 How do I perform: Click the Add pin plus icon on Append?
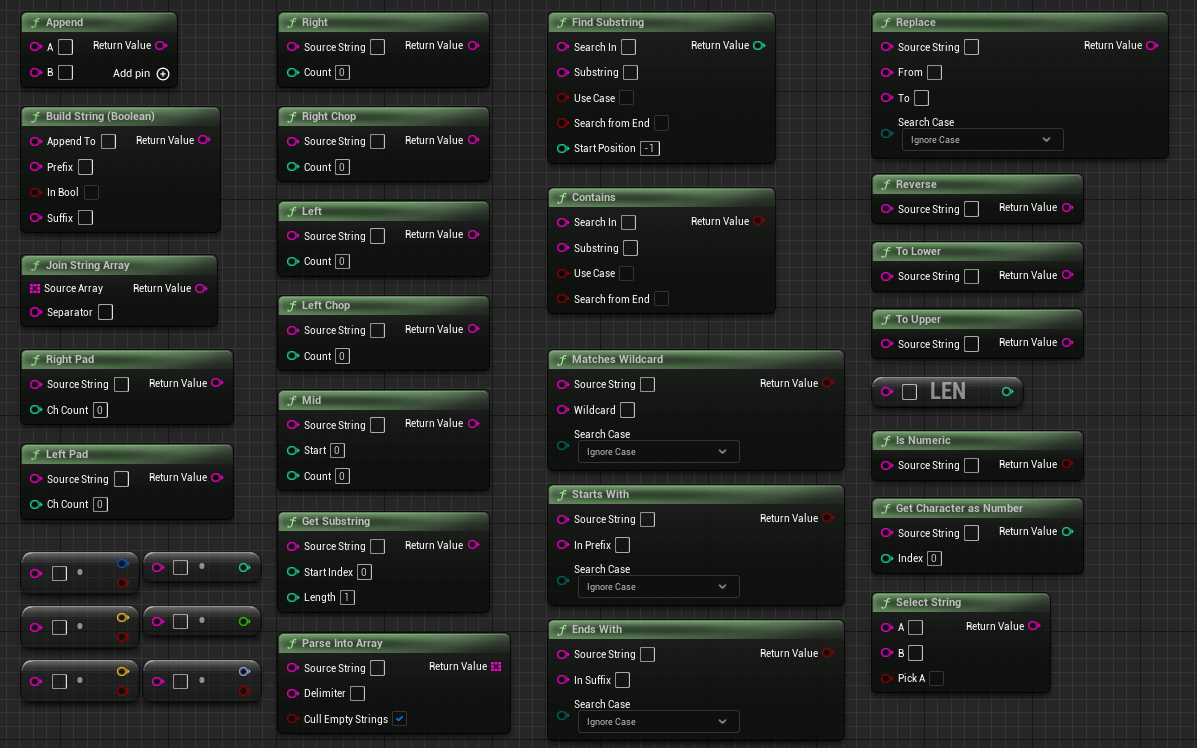[x=163, y=74]
